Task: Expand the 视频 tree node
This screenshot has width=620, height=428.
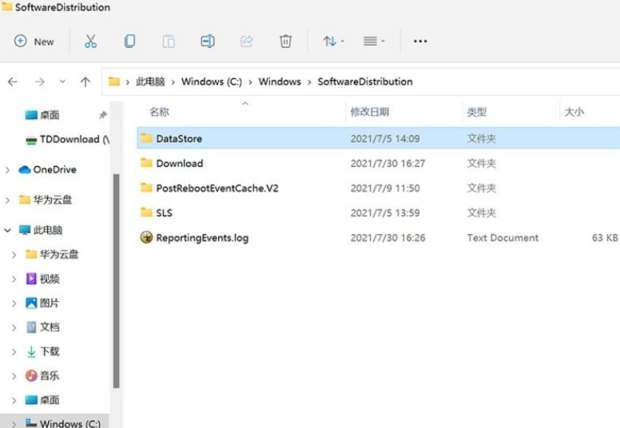Action: [x=14, y=279]
